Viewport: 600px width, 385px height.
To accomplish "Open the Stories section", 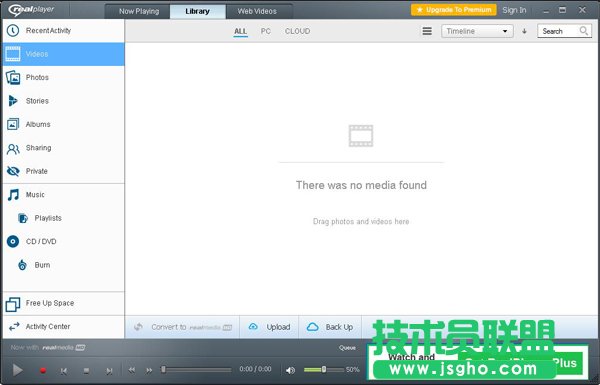I will (x=64, y=101).
